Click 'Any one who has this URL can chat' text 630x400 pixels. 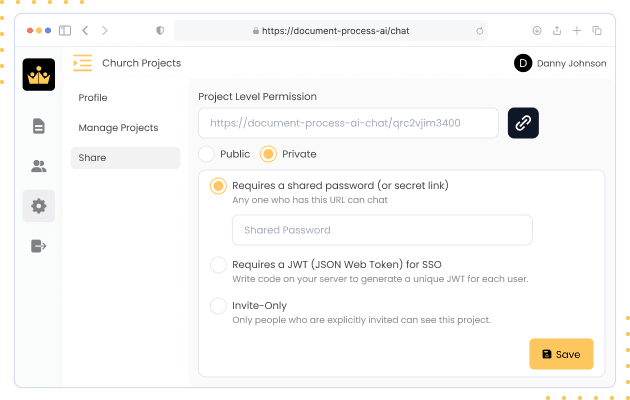click(x=310, y=200)
